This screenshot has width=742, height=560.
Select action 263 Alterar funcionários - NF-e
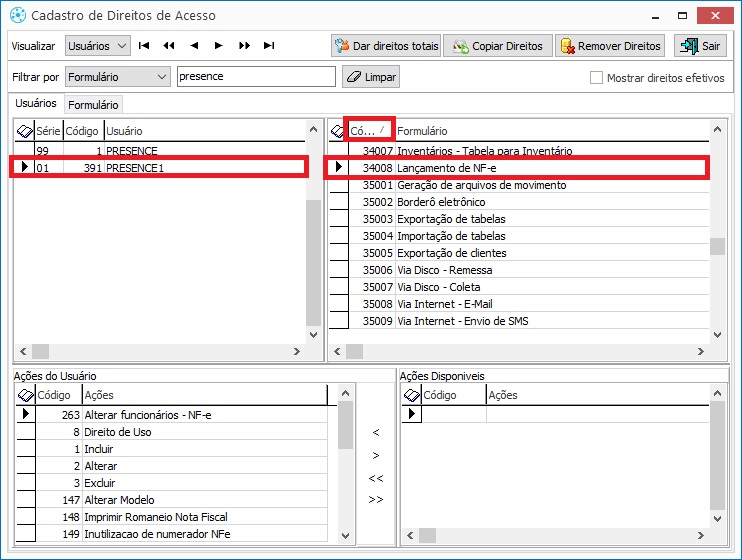point(172,415)
